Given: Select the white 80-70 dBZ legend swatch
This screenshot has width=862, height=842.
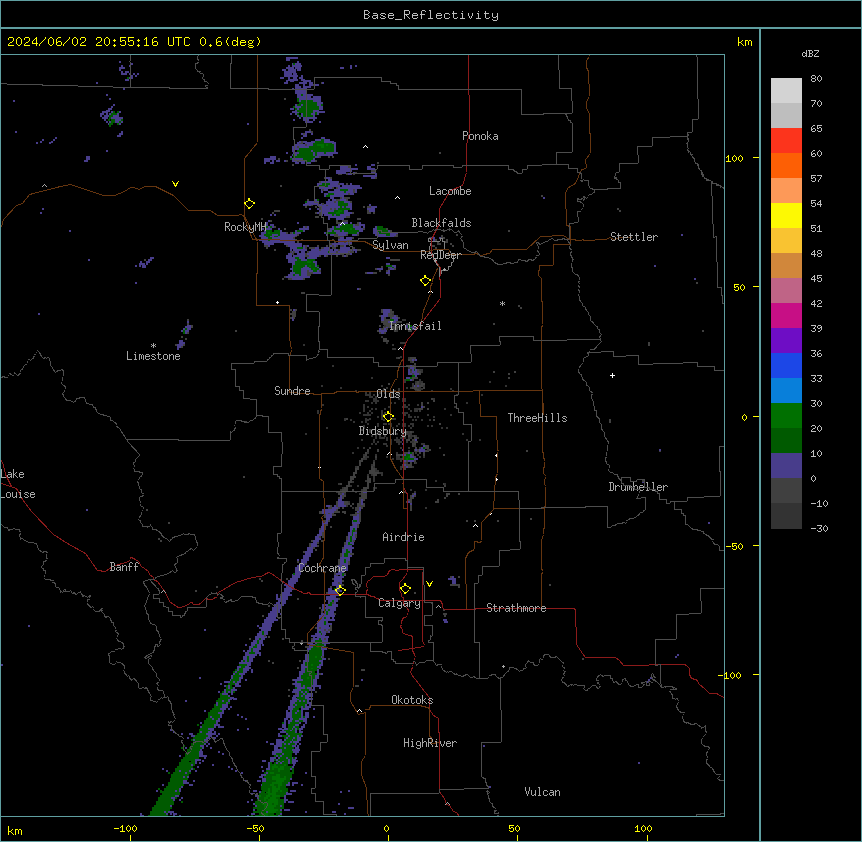Looking at the screenshot, I should [786, 91].
